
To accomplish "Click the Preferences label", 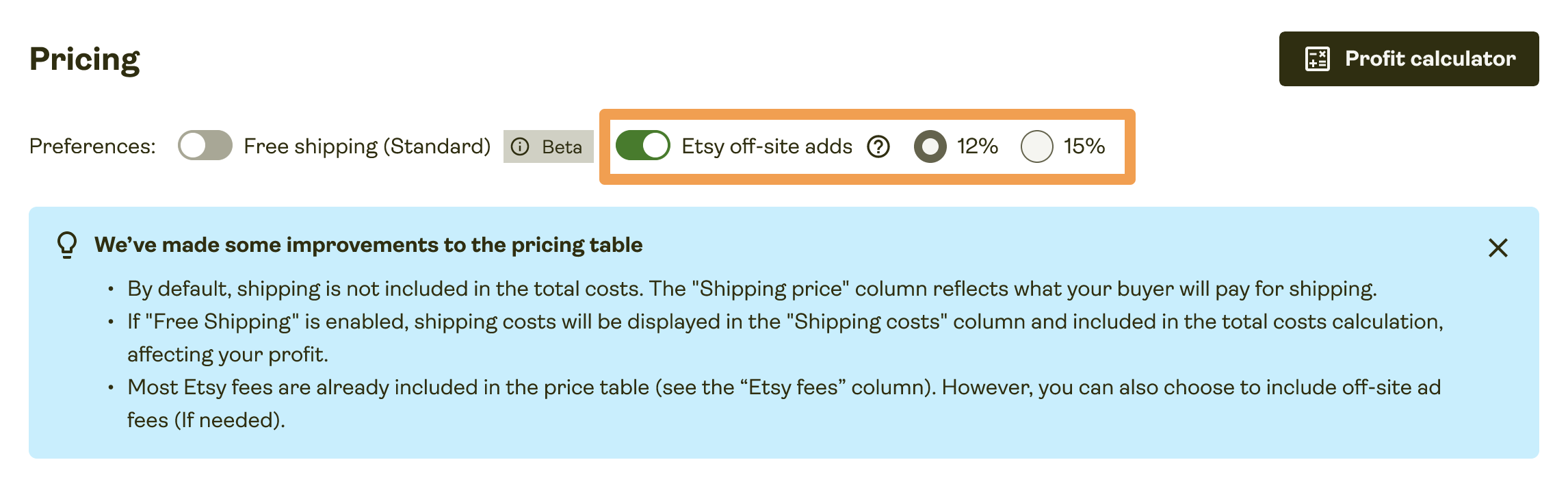I will pyautogui.click(x=92, y=146).
